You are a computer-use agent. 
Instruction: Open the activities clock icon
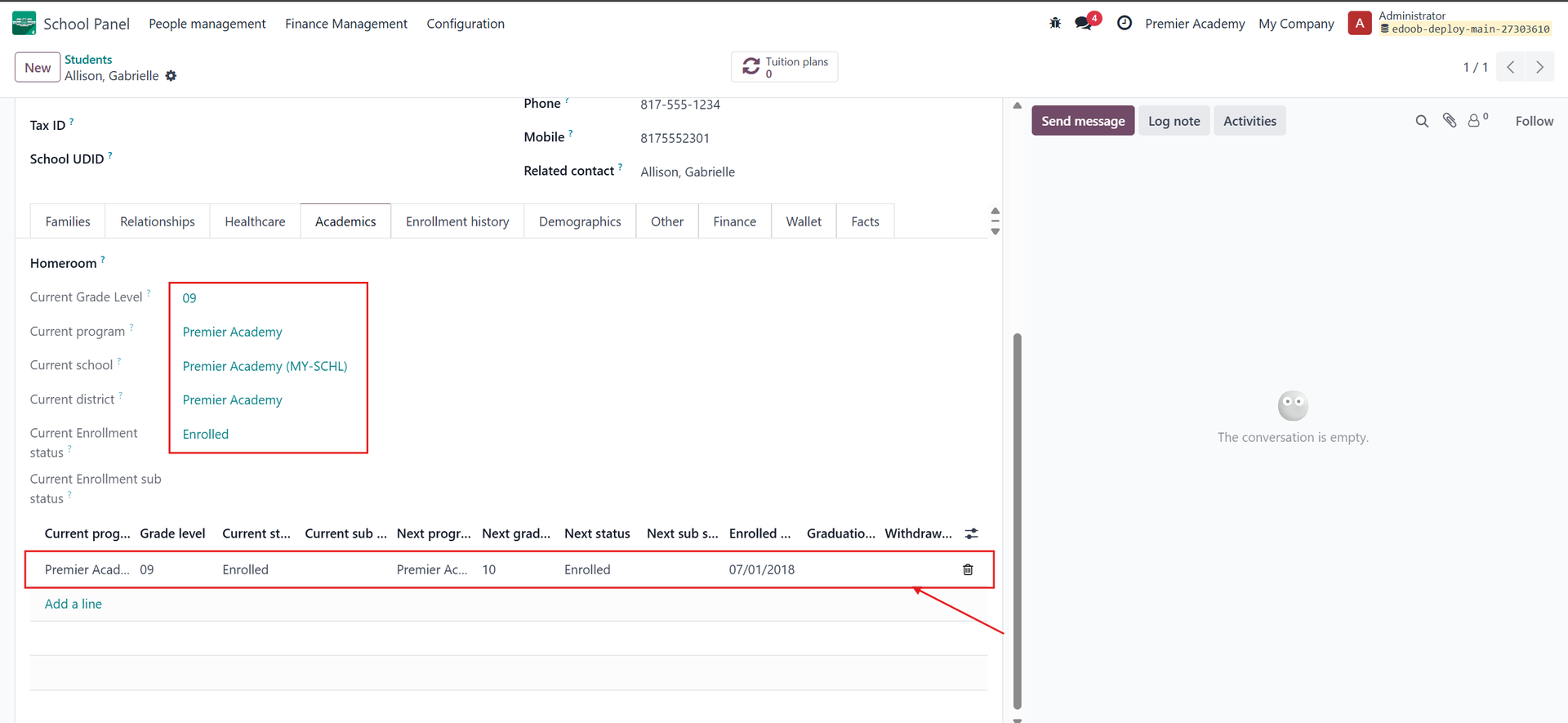(x=1125, y=24)
